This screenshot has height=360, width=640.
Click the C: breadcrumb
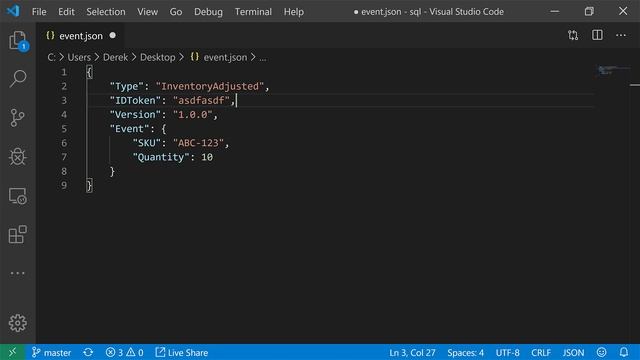[x=51, y=57]
